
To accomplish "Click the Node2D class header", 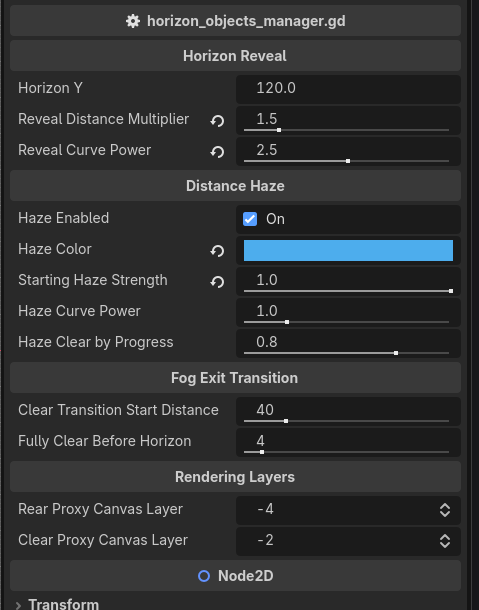I will (235, 575).
